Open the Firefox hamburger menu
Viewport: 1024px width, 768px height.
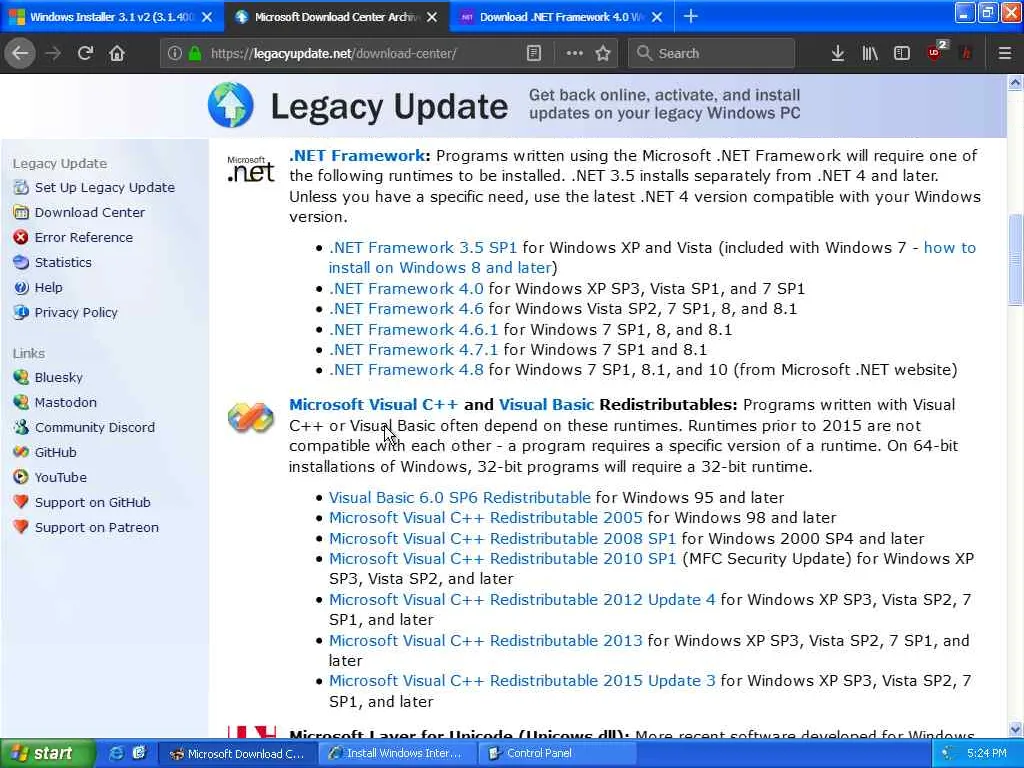click(x=1004, y=53)
